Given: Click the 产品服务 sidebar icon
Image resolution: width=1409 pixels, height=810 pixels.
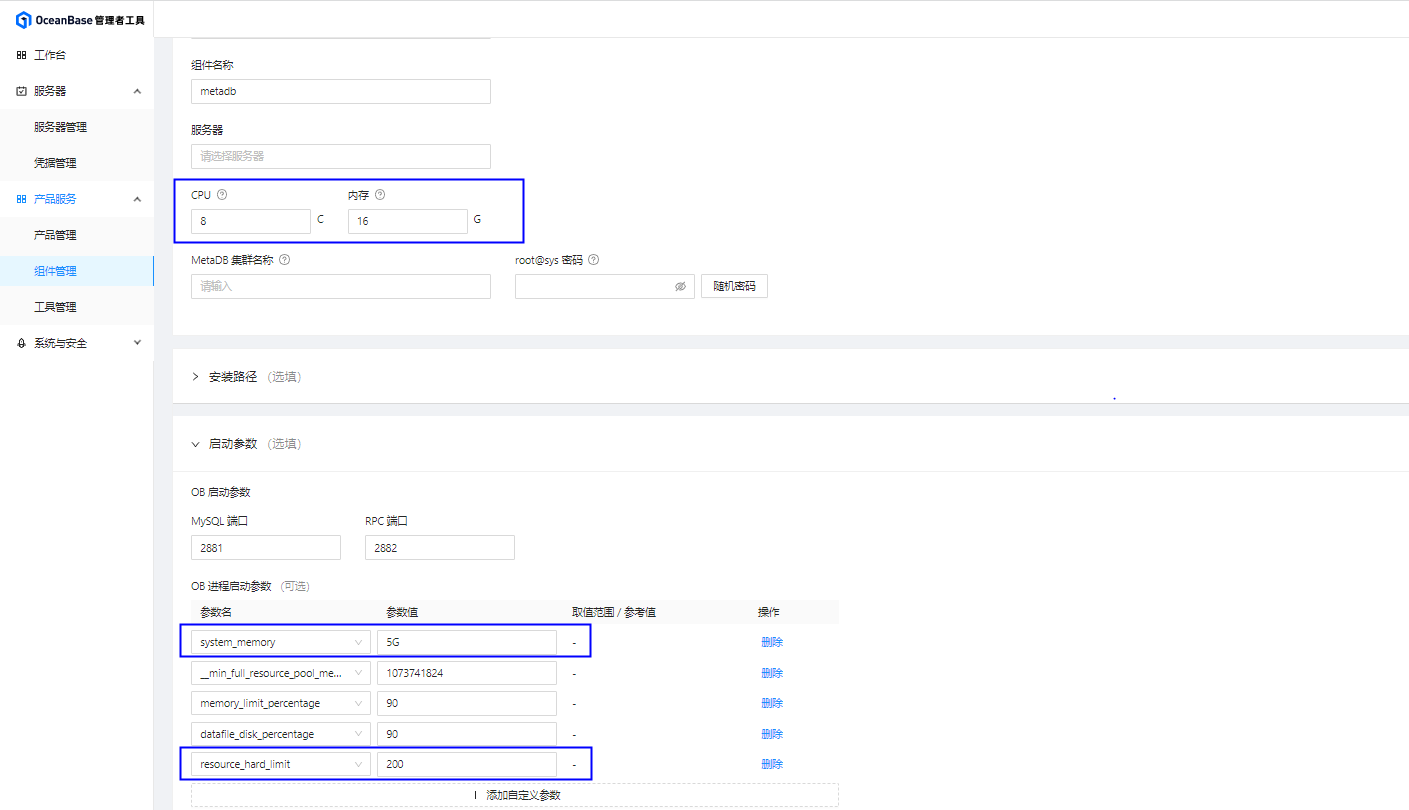Looking at the screenshot, I should [21, 198].
